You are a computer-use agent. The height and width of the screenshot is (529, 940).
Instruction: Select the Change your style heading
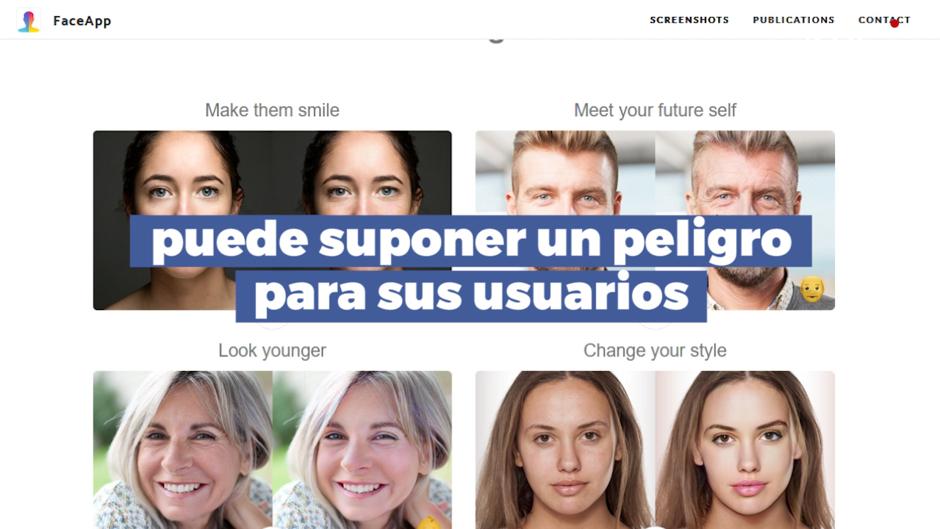pyautogui.click(x=655, y=350)
